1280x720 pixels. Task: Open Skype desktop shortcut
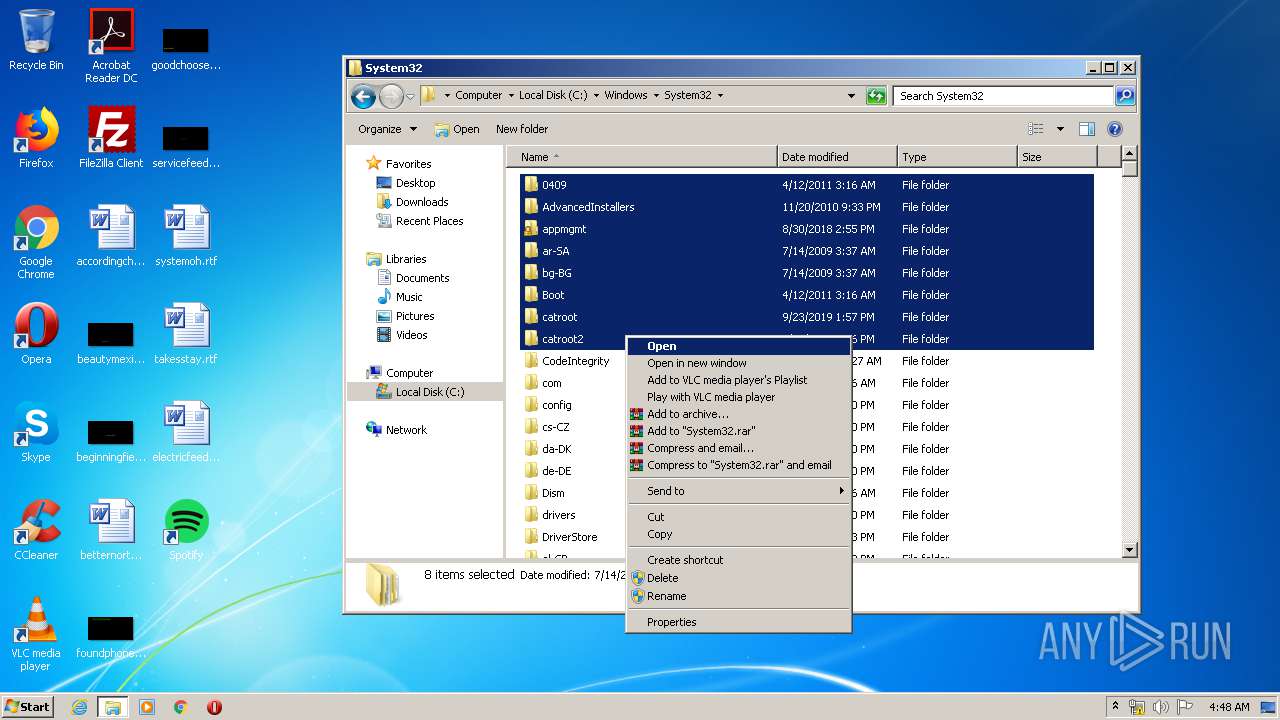[x=36, y=432]
